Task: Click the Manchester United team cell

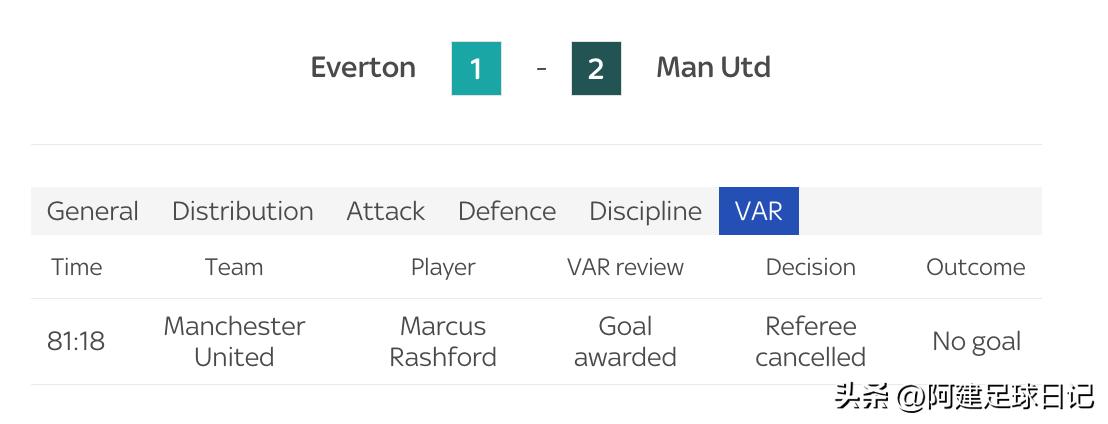Action: [234, 341]
